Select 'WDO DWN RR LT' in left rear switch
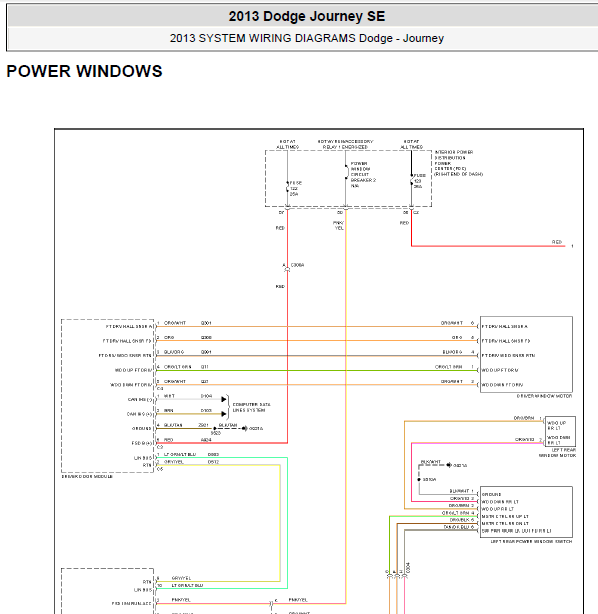This screenshot has height=614, width=598. (500, 502)
